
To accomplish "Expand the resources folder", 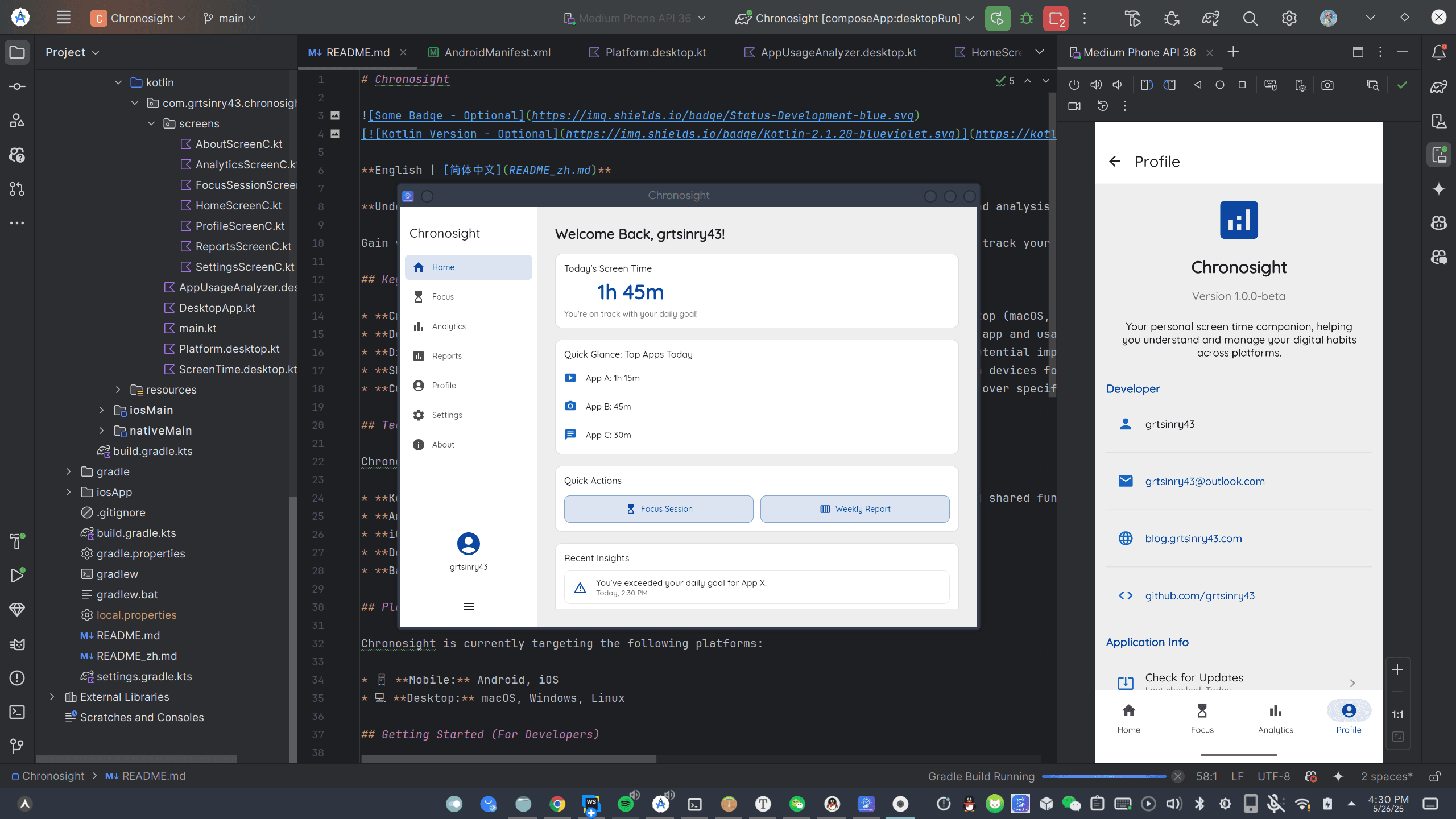I will (118, 390).
